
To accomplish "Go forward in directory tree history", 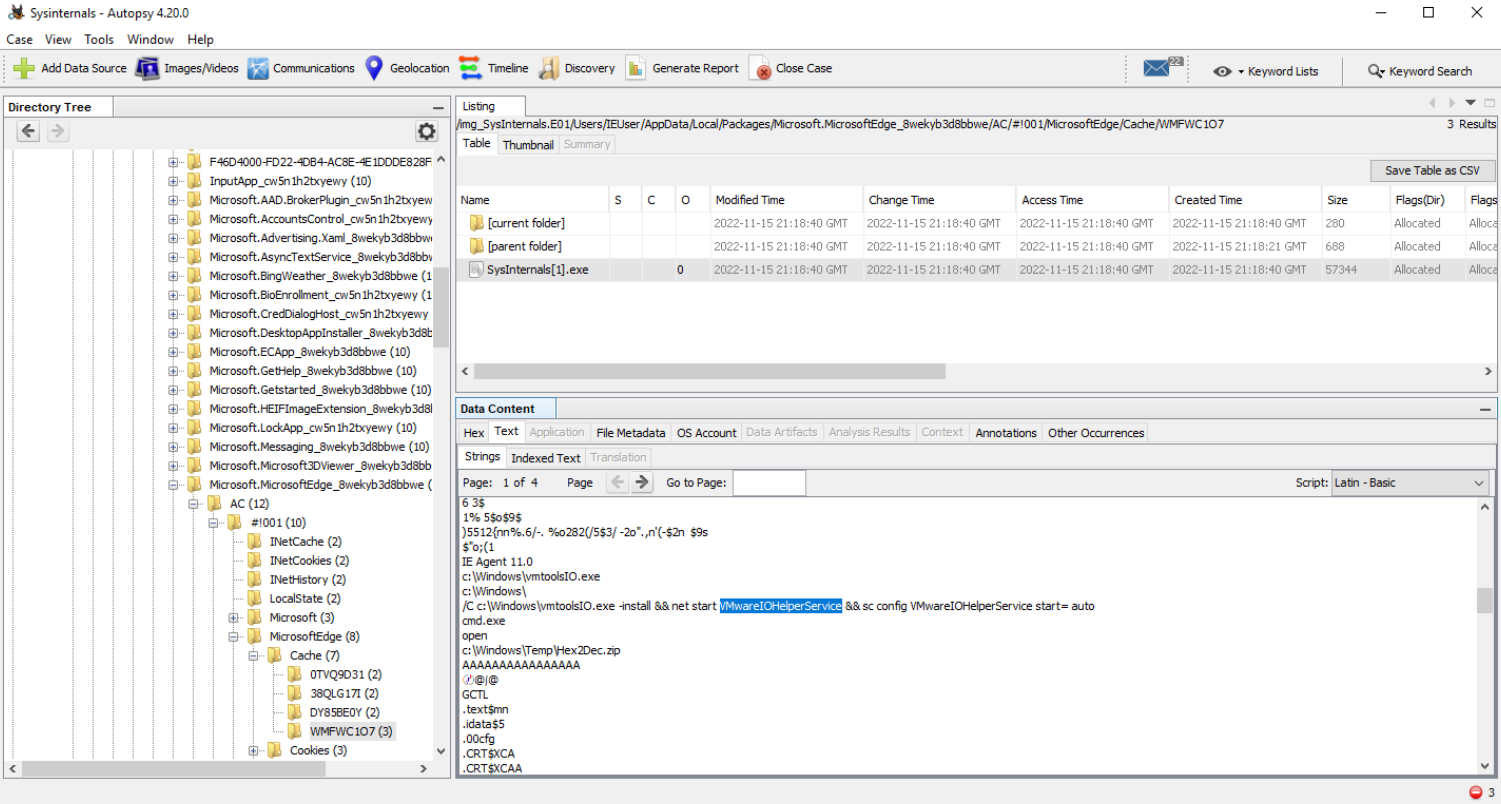I will coord(57,131).
